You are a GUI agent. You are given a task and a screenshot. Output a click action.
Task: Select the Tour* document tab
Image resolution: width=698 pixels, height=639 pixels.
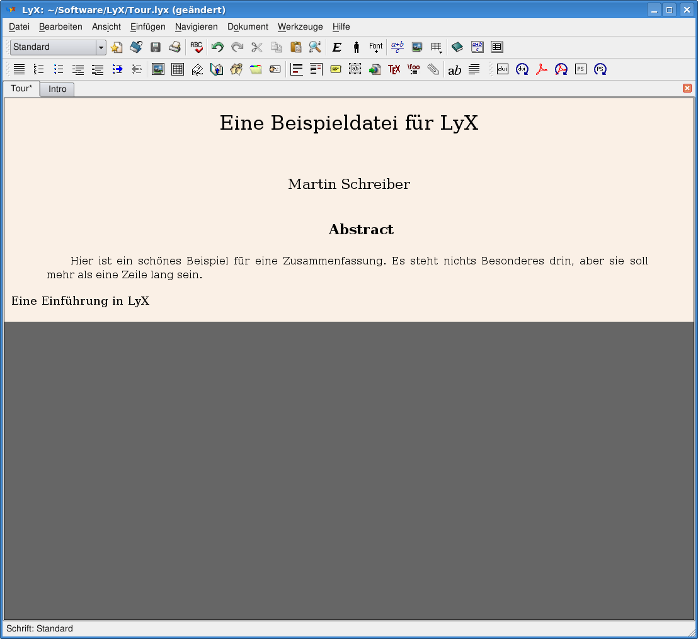point(21,88)
